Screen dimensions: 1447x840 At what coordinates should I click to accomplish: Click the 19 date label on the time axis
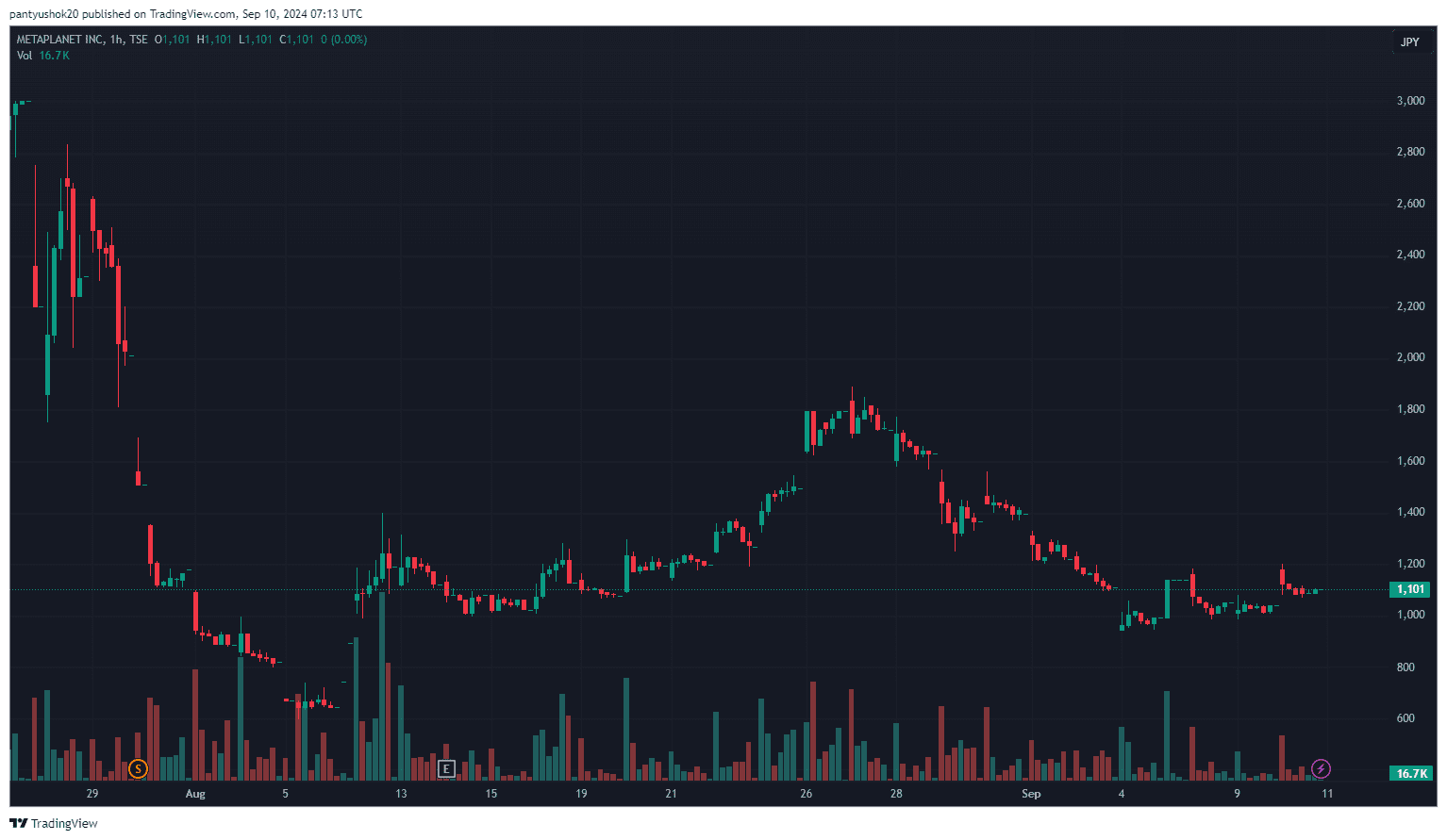pyautogui.click(x=581, y=794)
